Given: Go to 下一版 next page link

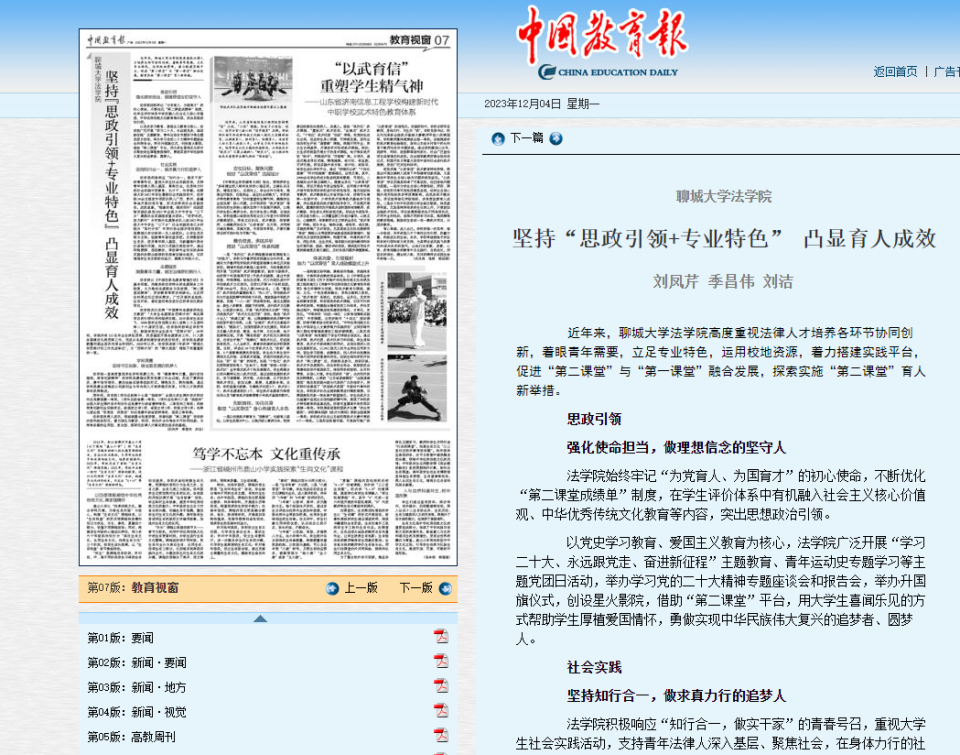Looking at the screenshot, I should [416, 588].
